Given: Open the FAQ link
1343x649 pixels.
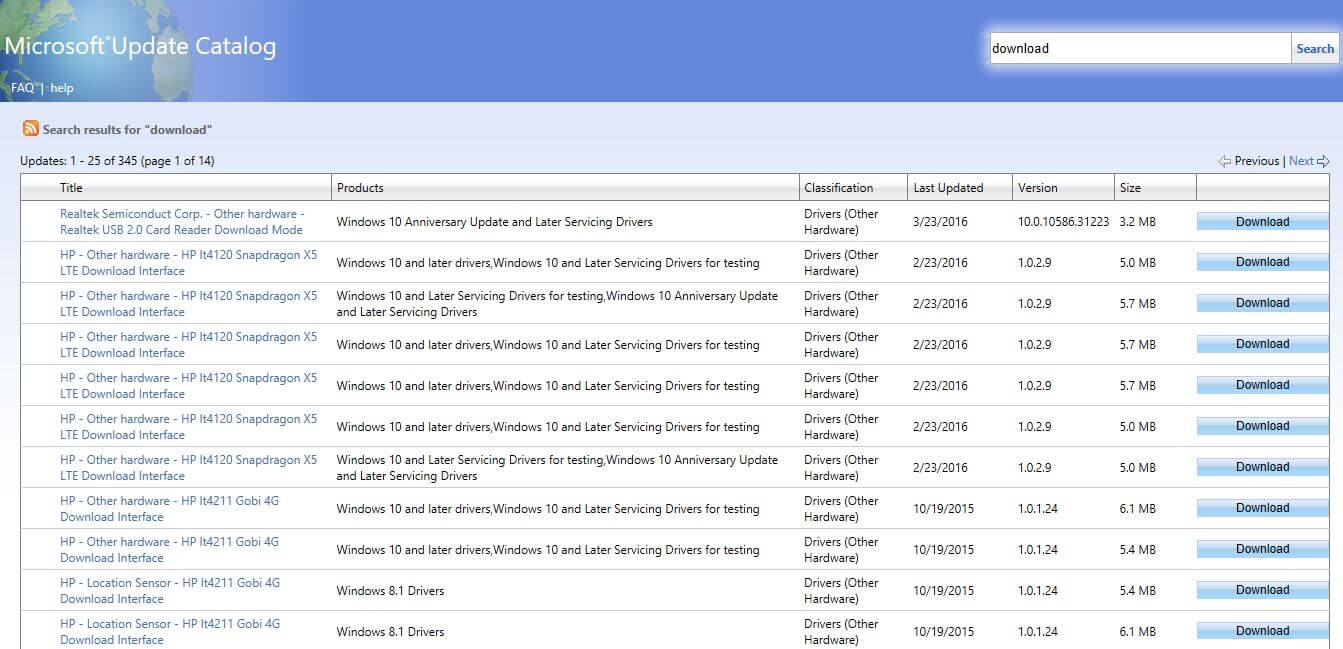Looking at the screenshot, I should pos(22,88).
